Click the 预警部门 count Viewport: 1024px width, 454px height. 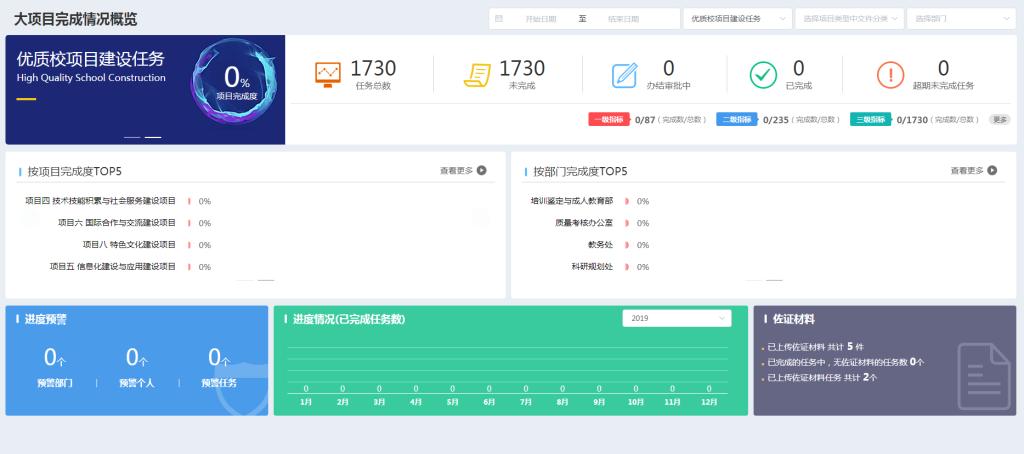tap(55, 357)
